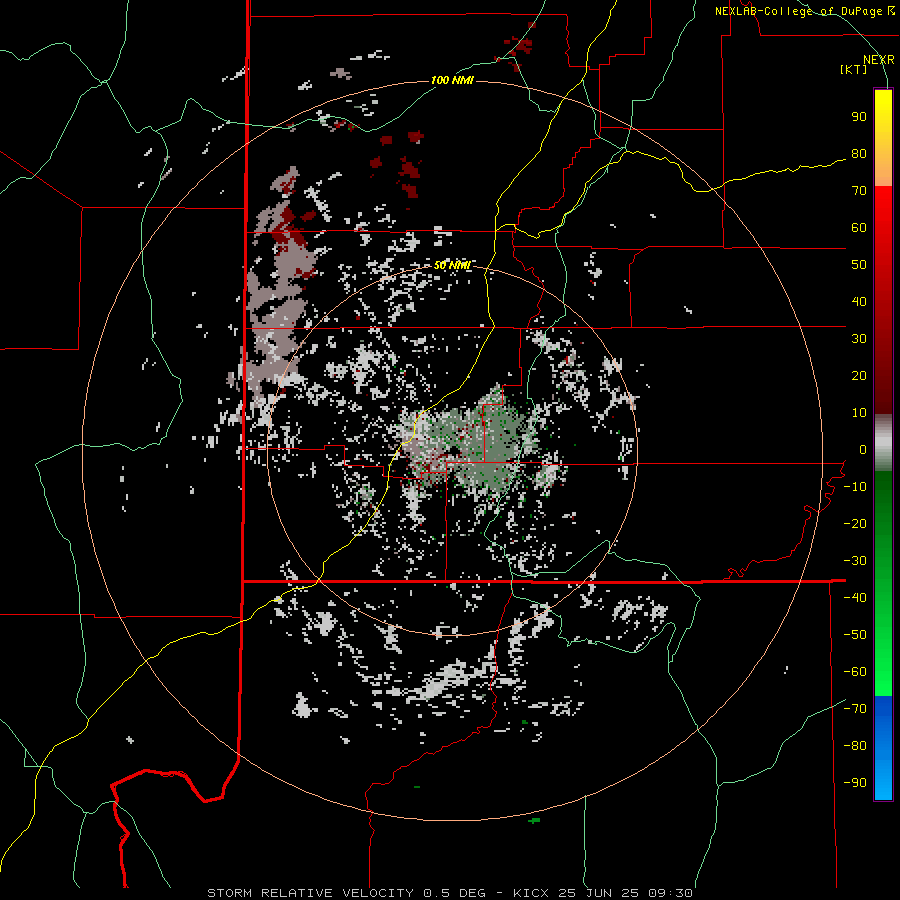The height and width of the screenshot is (900, 900).
Task: Select the 40 value on velocity scale
Action: point(859,301)
